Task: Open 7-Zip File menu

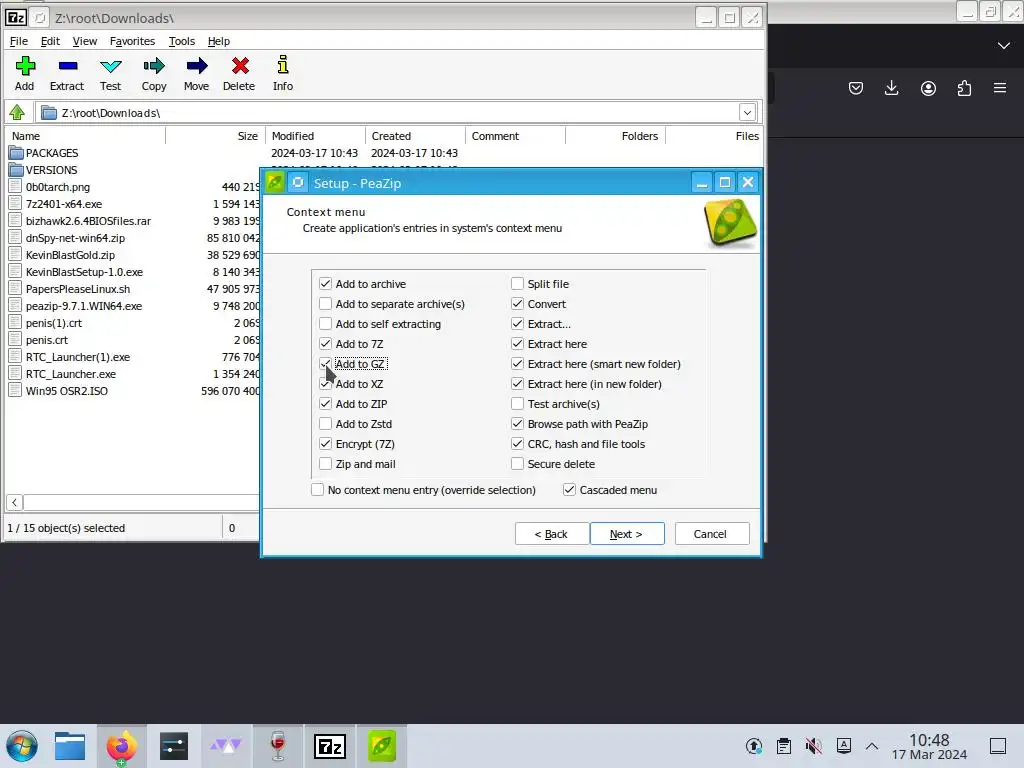Action: point(19,41)
